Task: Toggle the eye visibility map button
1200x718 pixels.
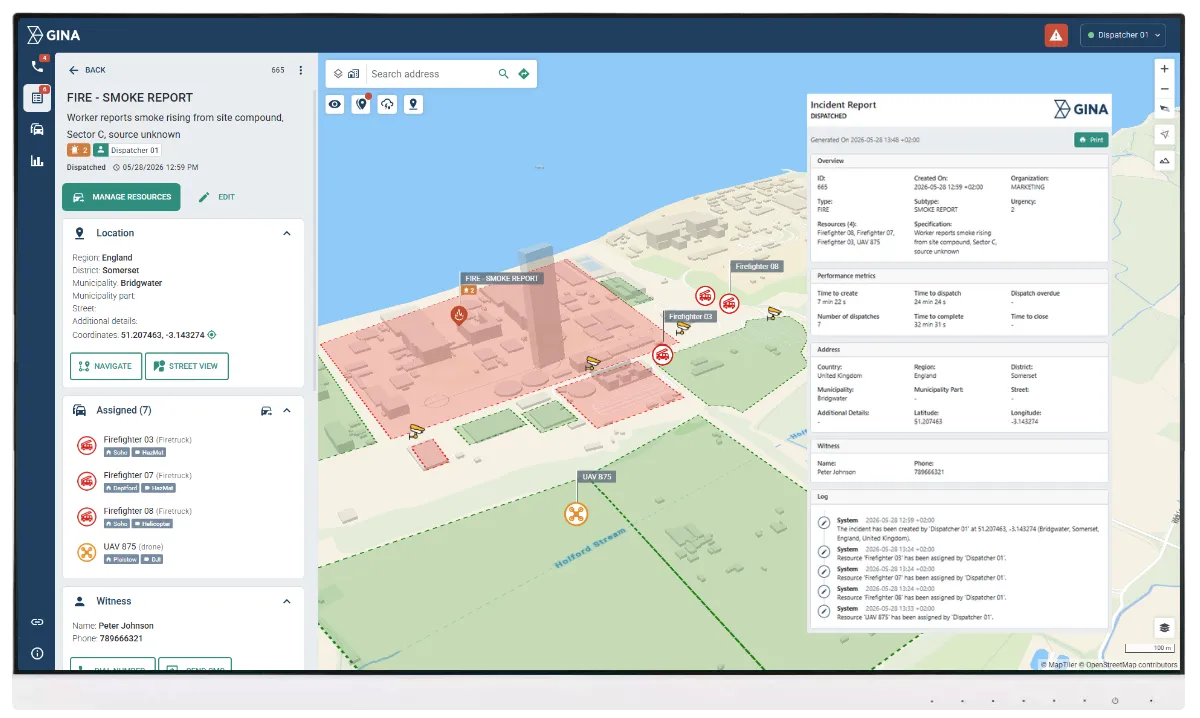Action: [x=335, y=104]
